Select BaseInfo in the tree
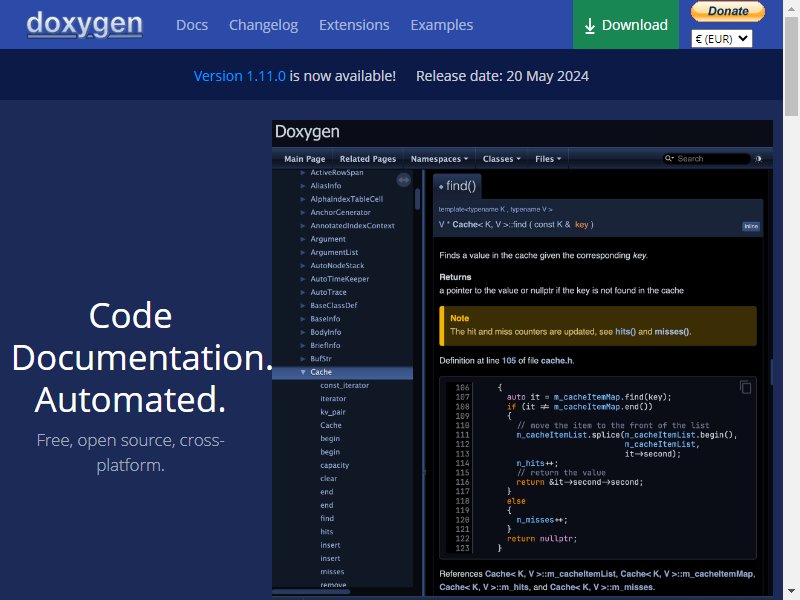The height and width of the screenshot is (600, 800). [325, 318]
